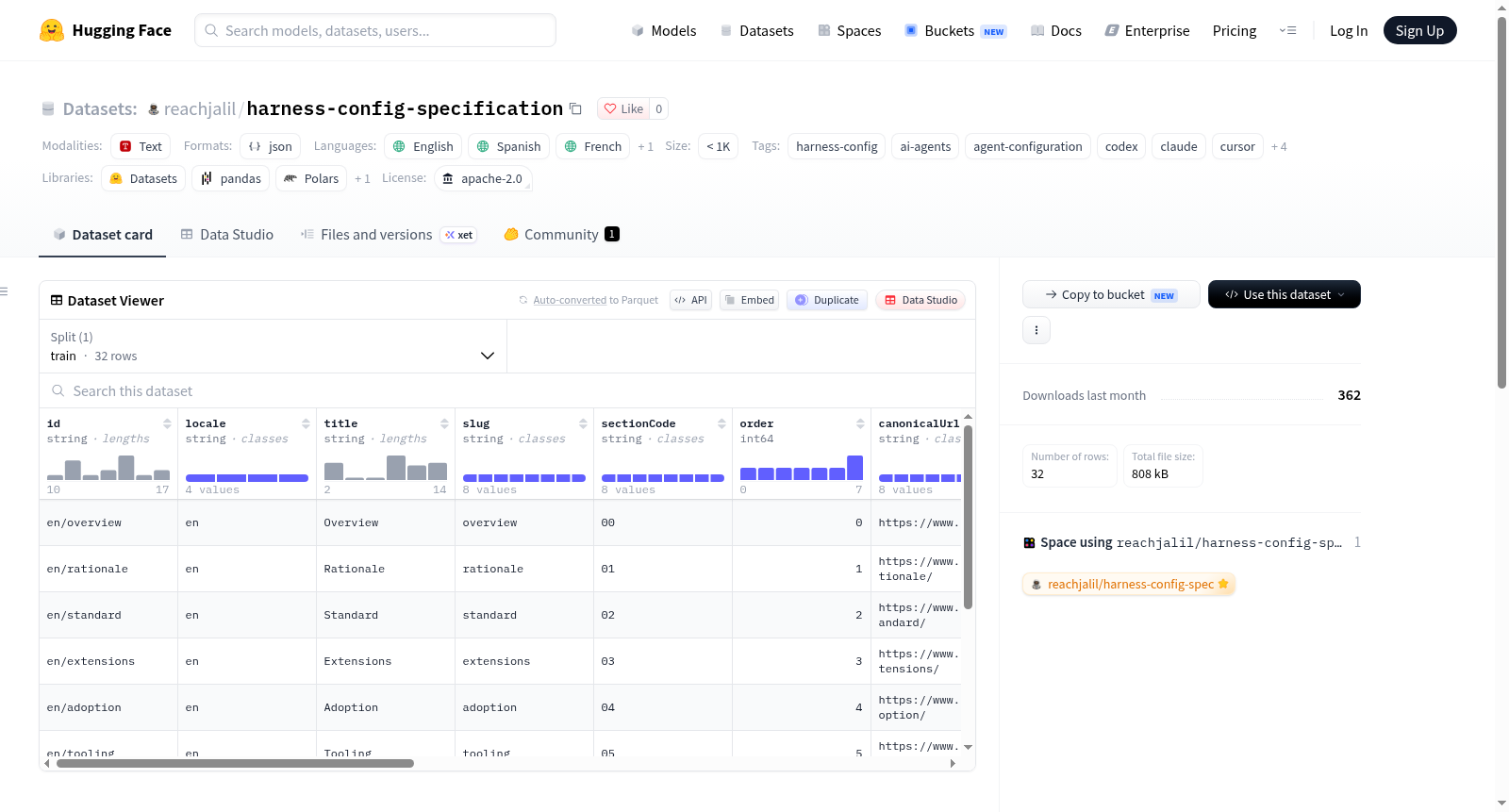The image size is (1509, 812).
Task: Switch to the Data Studio tab
Action: point(227,235)
